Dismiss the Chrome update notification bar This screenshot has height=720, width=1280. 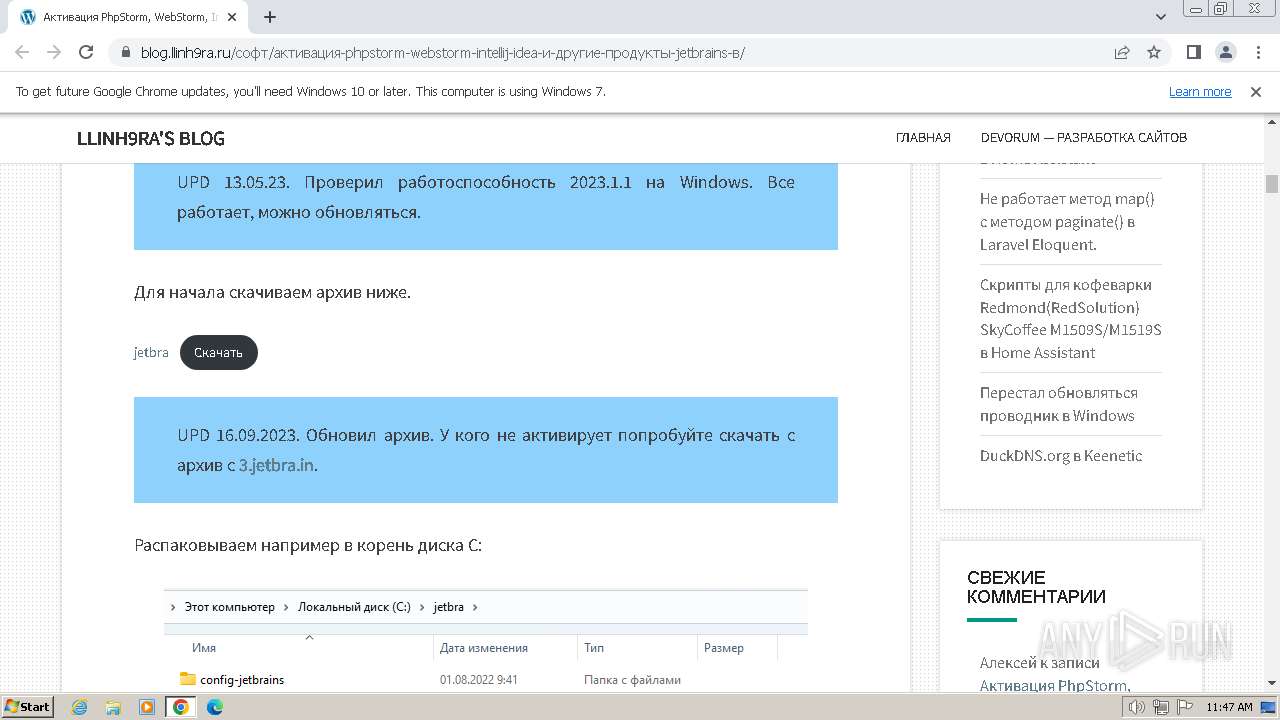[x=1256, y=92]
